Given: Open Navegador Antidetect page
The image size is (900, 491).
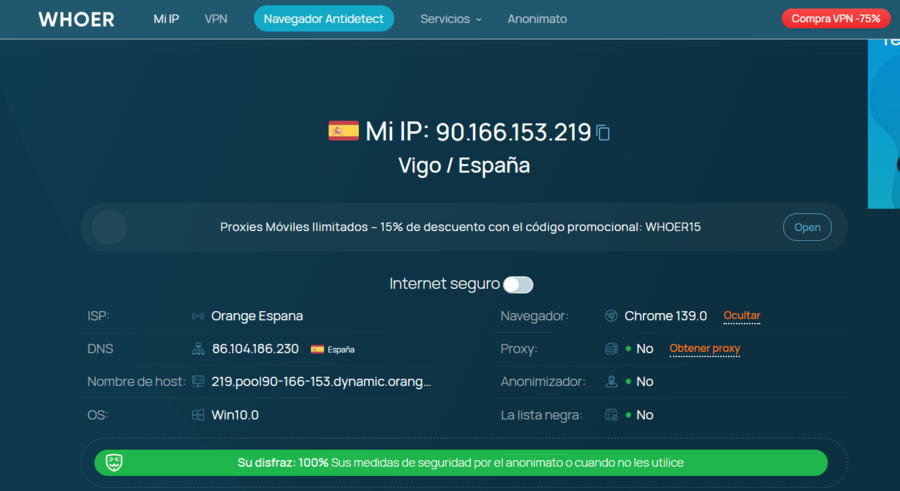Looking at the screenshot, I should (323, 19).
